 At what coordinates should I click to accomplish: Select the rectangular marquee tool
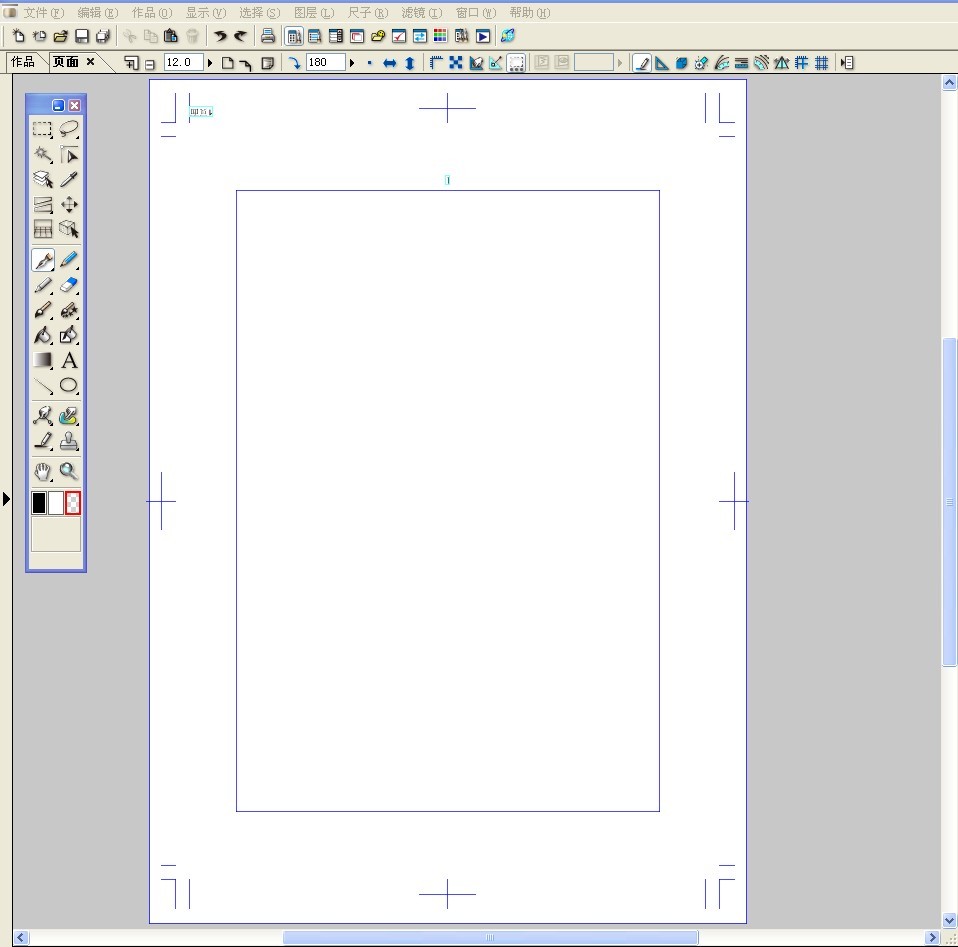coord(42,129)
